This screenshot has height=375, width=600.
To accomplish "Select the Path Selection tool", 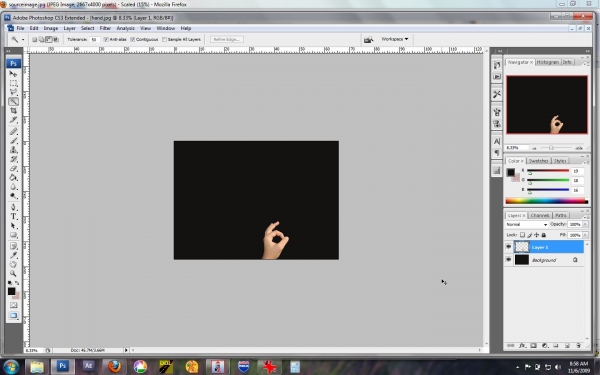I will tap(13, 226).
